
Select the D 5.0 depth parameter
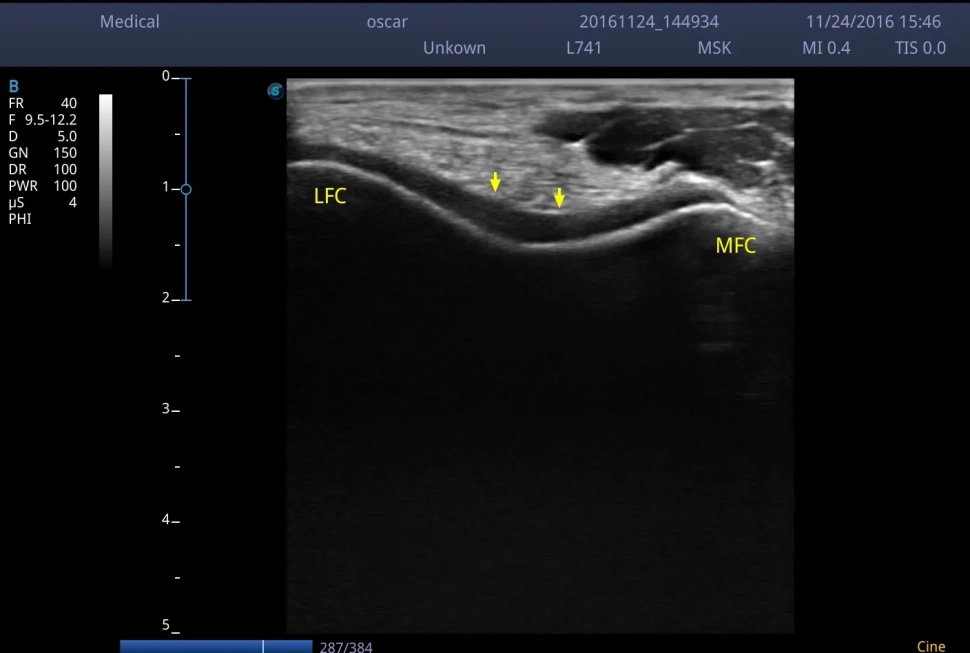coord(43,136)
